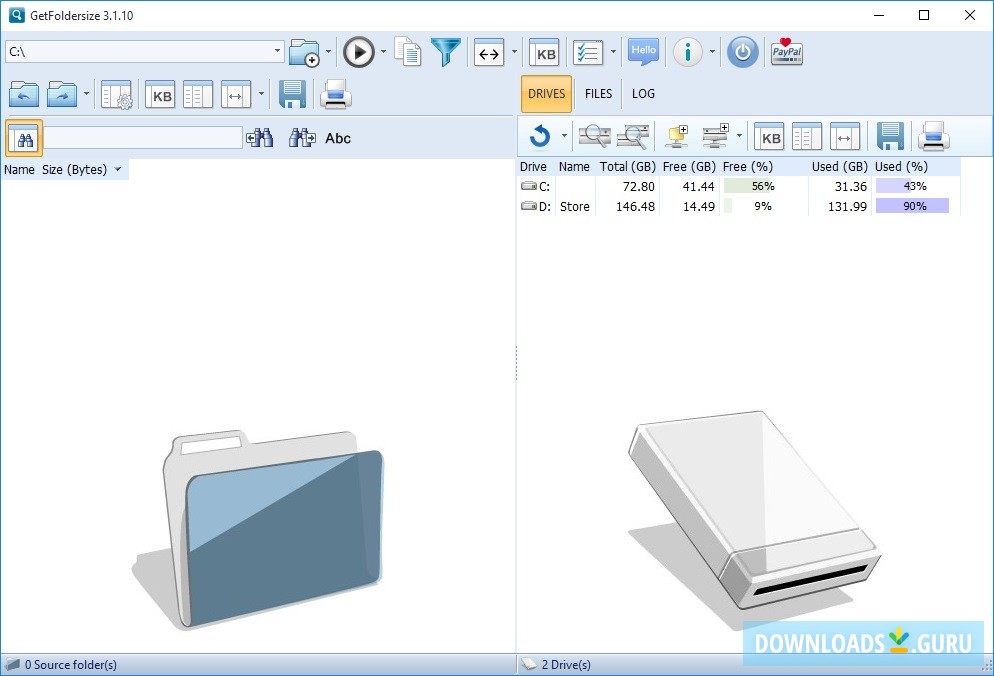Image resolution: width=994 pixels, height=676 pixels.
Task: Click the Name column header in folder pane
Action: (x=19, y=169)
